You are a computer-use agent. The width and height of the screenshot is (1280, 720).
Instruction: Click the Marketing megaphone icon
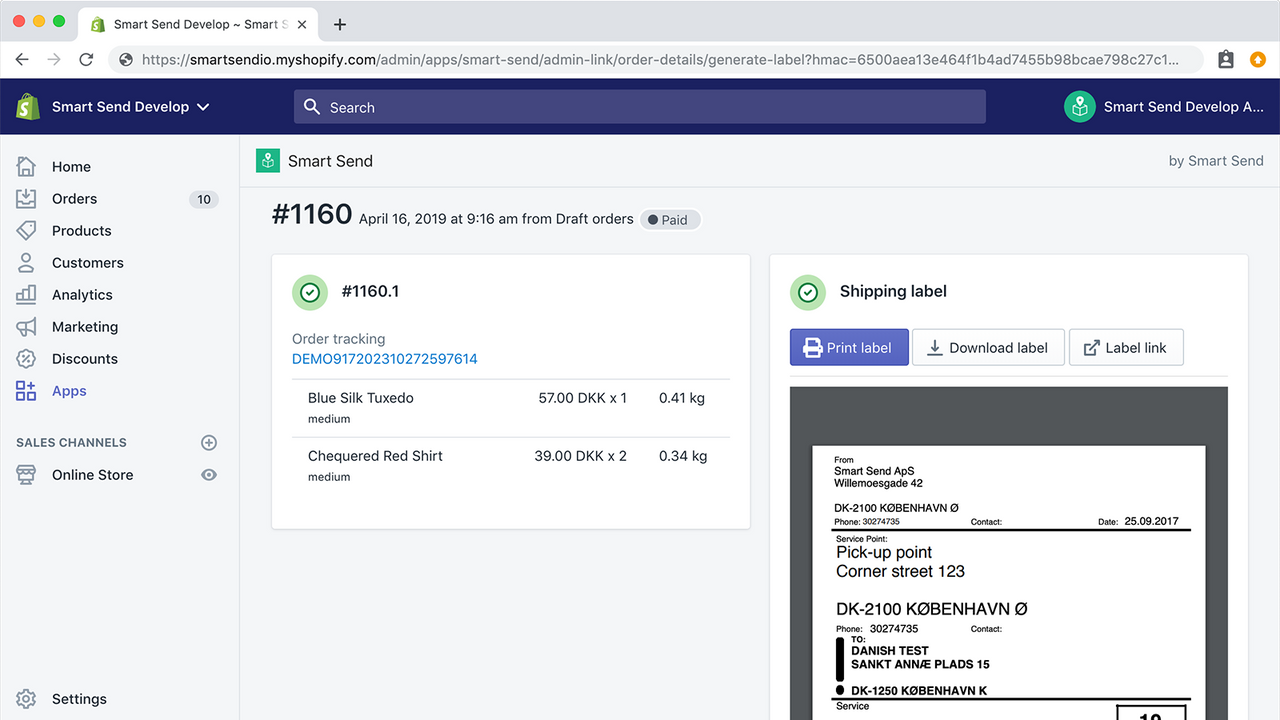pos(26,327)
